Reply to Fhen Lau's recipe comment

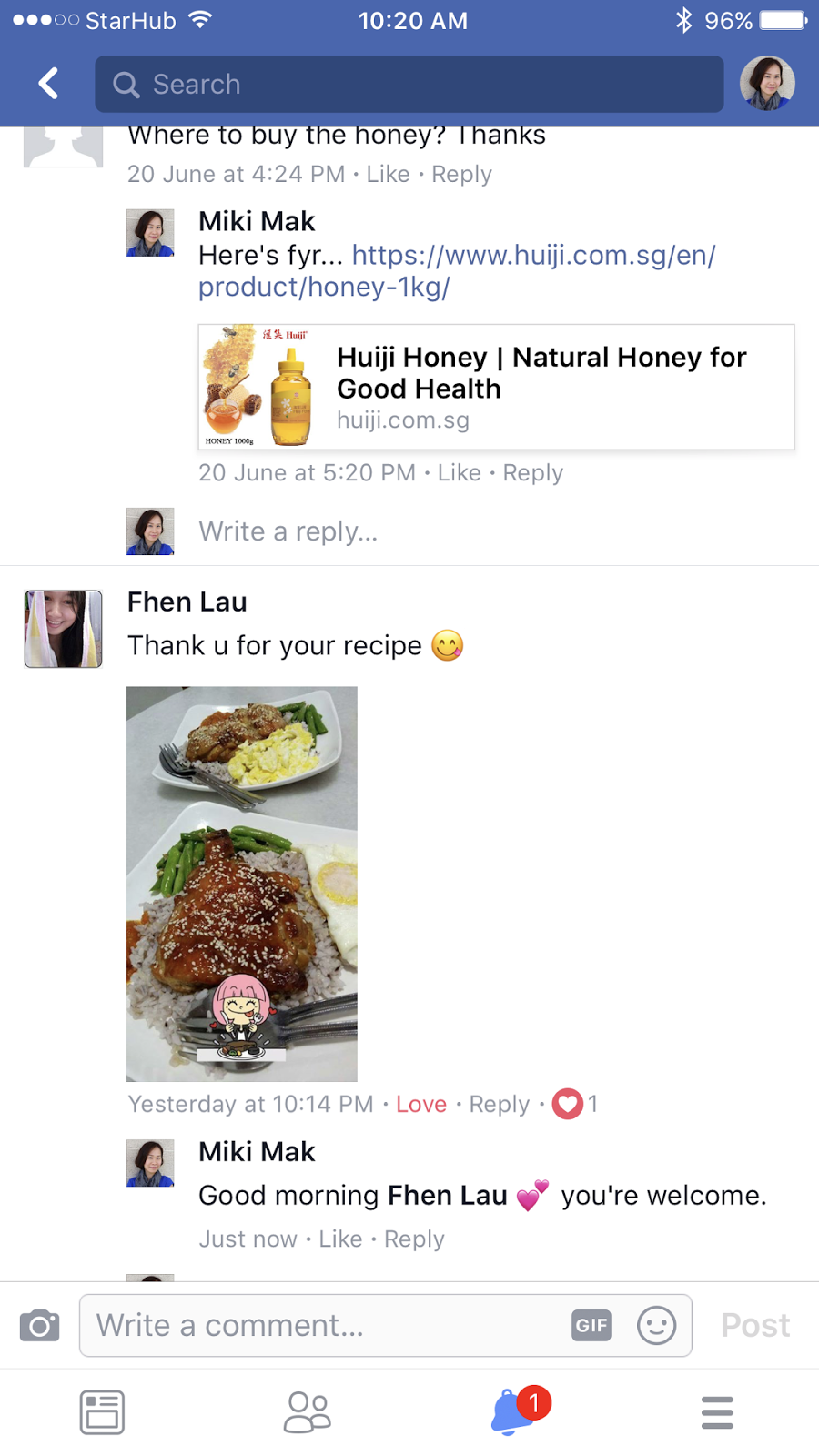pyautogui.click(x=500, y=1104)
